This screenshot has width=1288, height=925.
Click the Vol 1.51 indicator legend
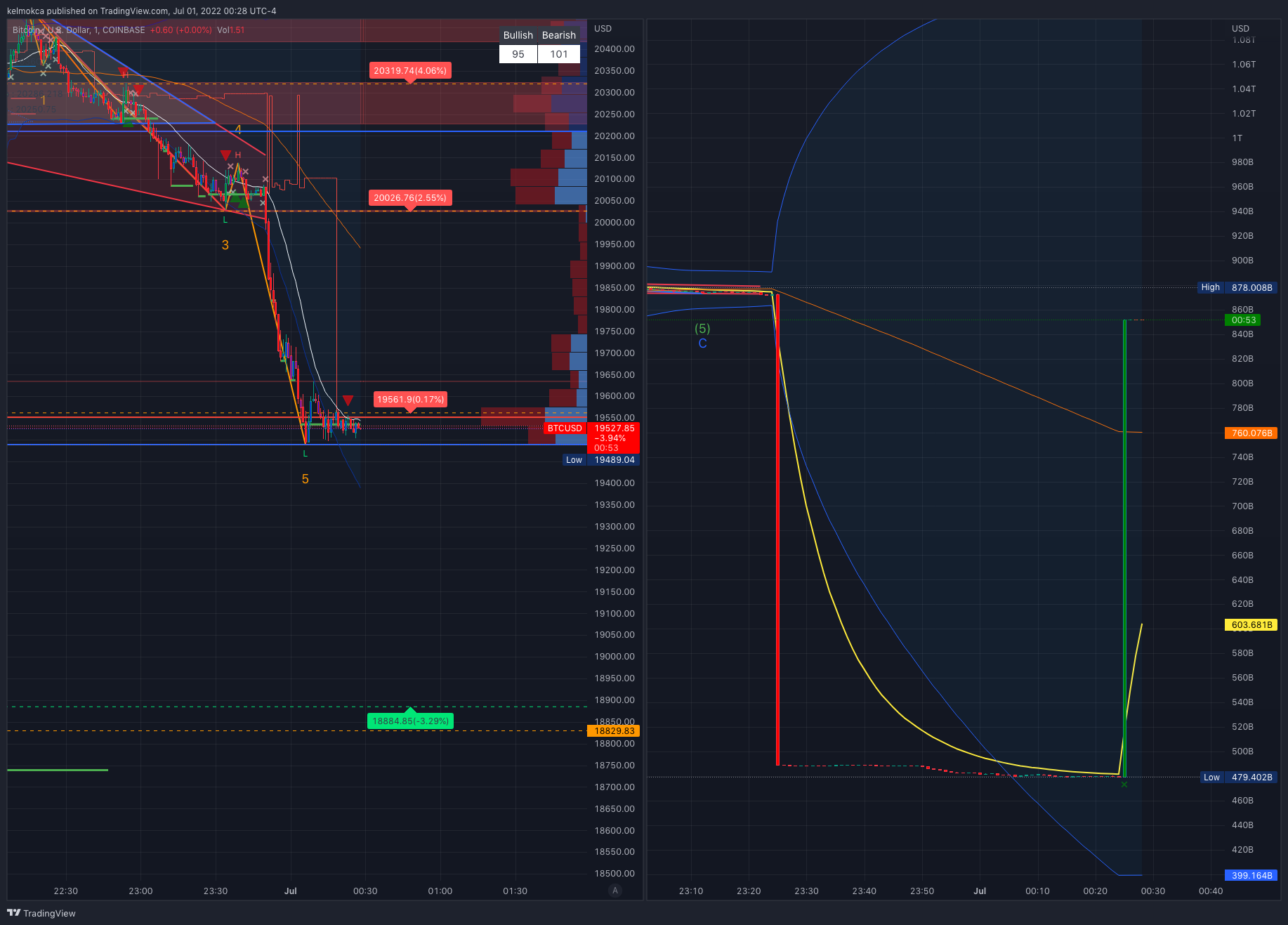tap(230, 30)
